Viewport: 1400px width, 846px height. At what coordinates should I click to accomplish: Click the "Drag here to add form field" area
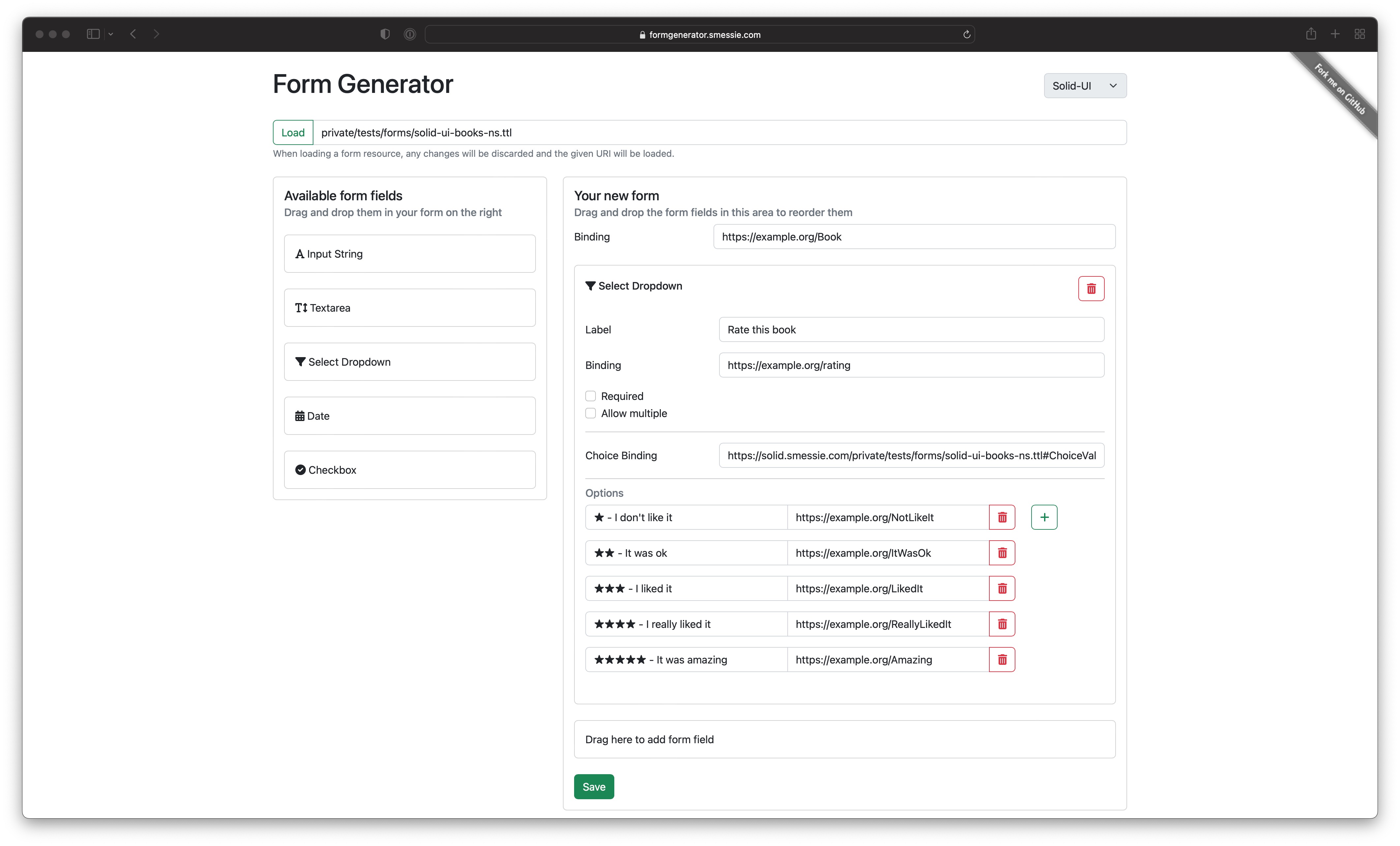[x=844, y=739]
